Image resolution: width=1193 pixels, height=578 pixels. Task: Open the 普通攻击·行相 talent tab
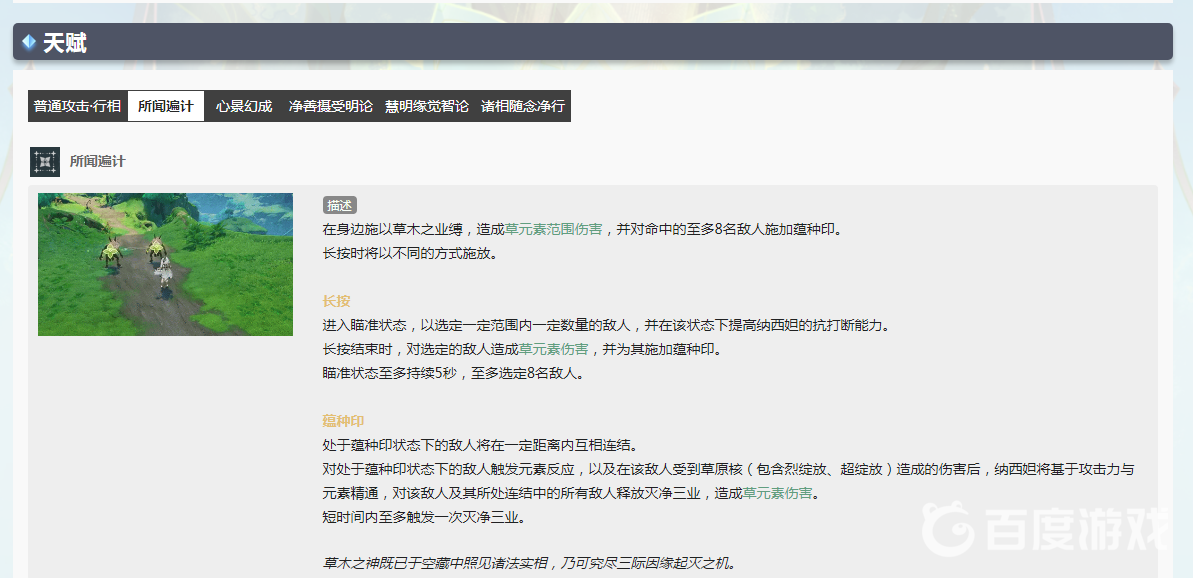[x=78, y=106]
